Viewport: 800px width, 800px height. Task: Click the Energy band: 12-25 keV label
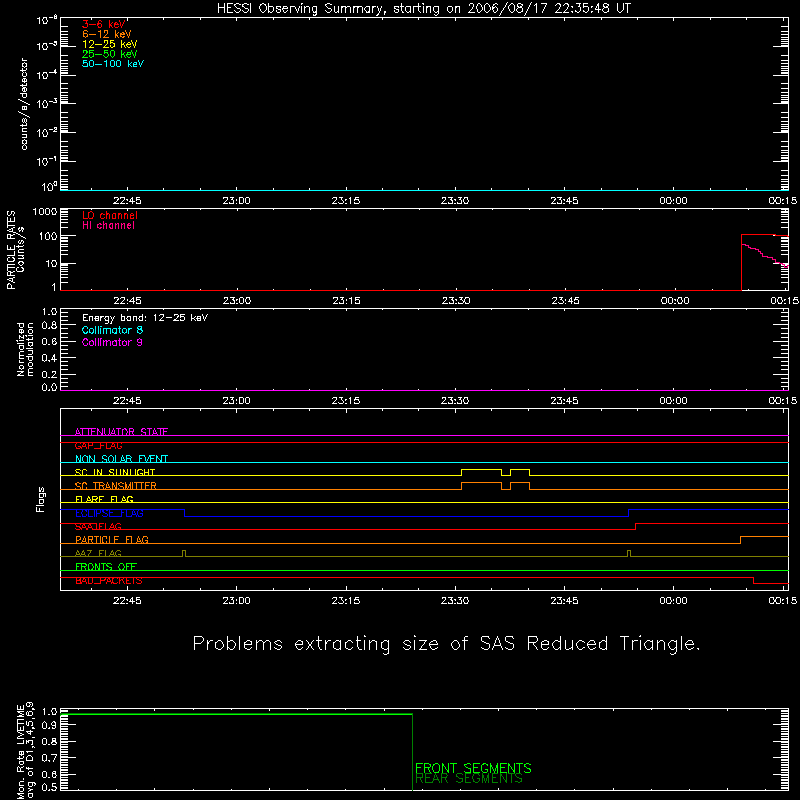click(x=145, y=318)
